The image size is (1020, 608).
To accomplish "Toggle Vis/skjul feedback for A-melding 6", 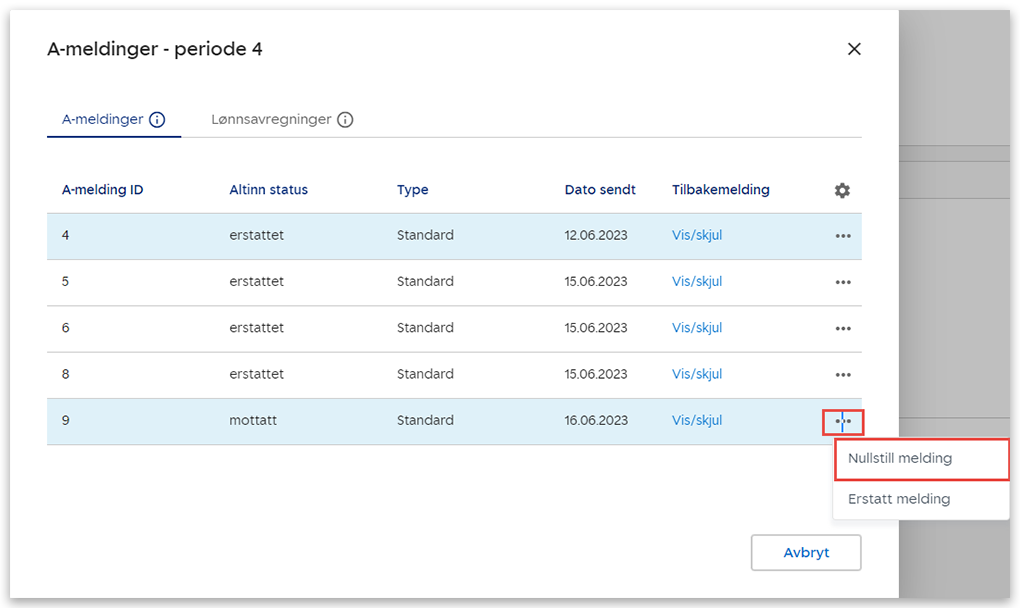I will tap(697, 327).
